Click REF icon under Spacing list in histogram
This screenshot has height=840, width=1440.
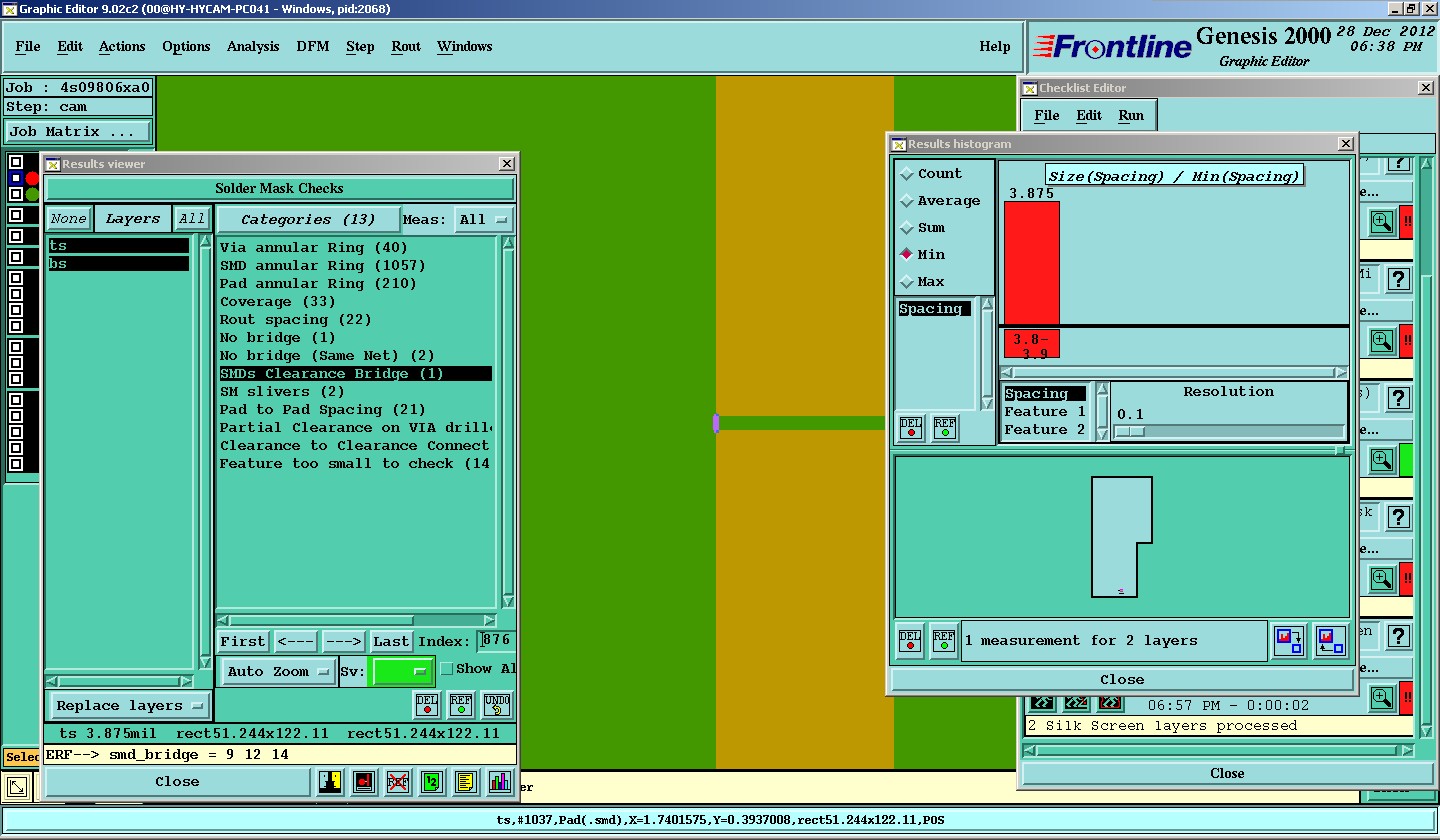pos(945,428)
